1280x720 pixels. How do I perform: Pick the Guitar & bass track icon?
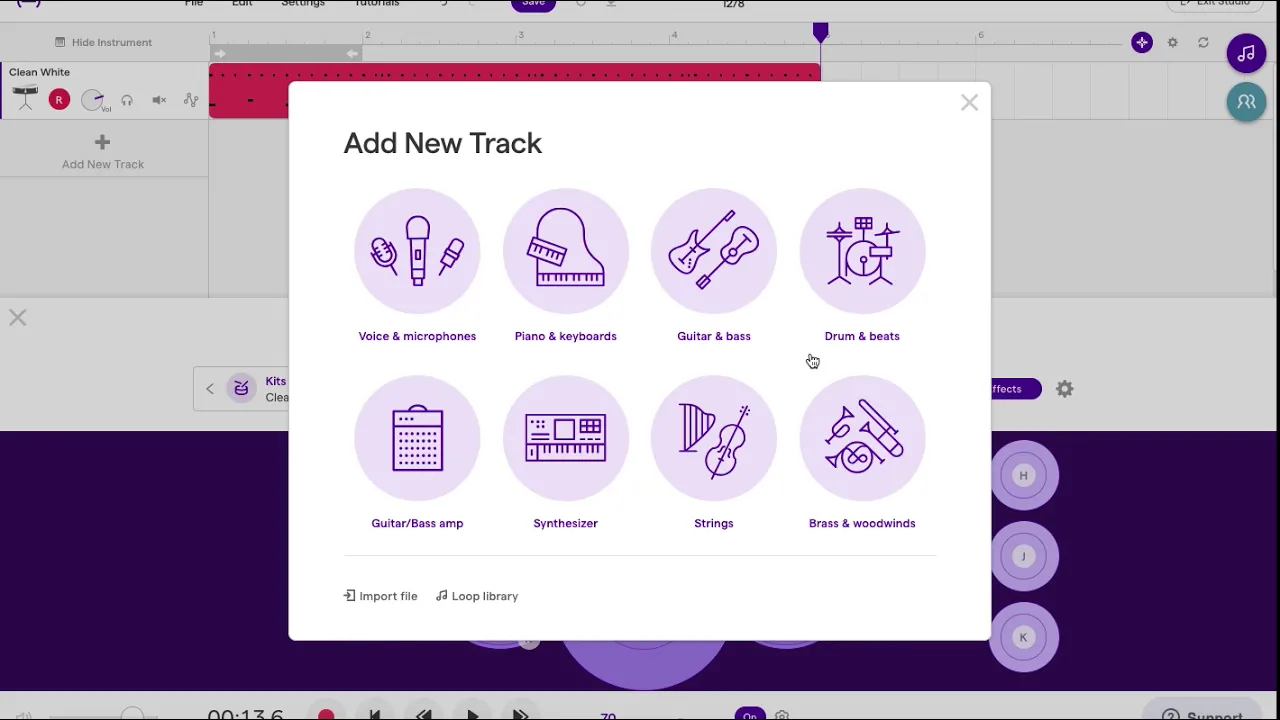tap(713, 251)
